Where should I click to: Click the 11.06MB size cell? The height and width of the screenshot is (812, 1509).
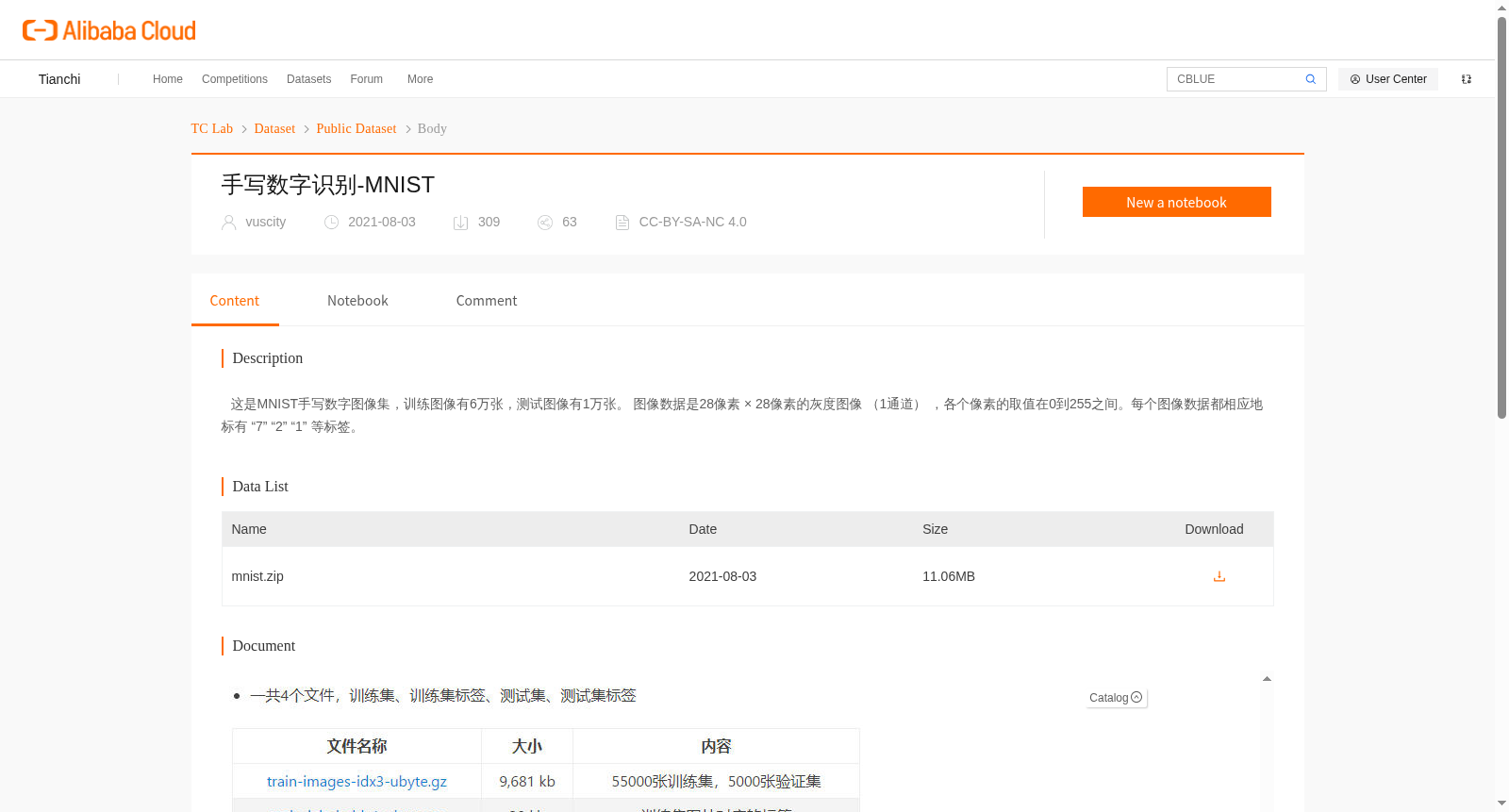click(949, 576)
